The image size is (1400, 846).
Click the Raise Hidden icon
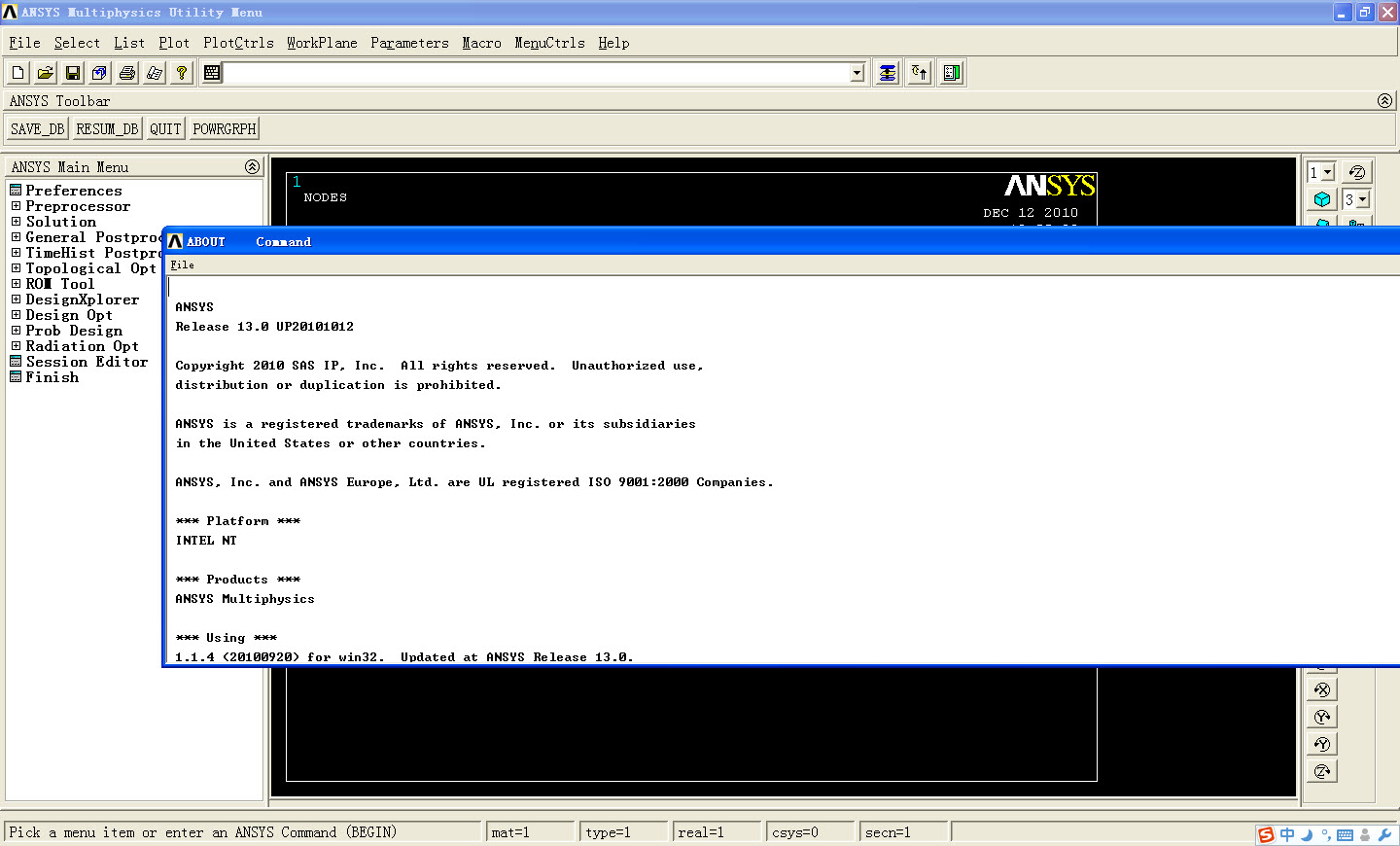pyautogui.click(x=888, y=73)
